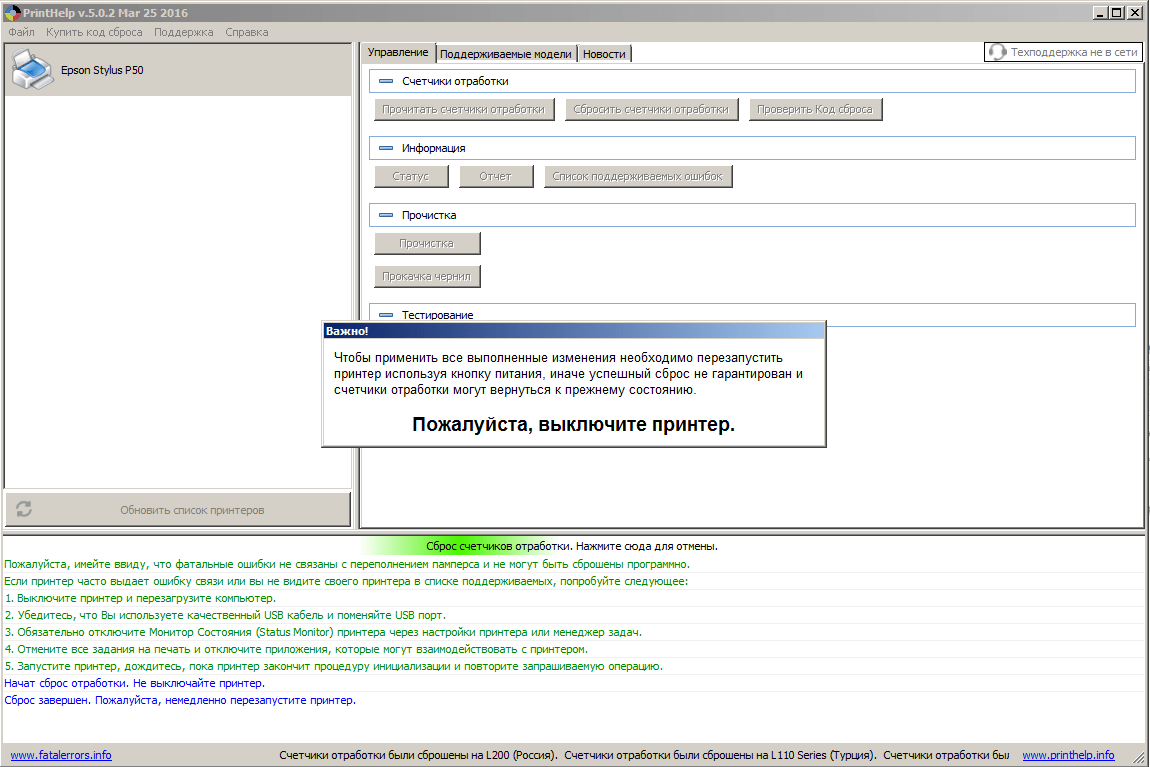
Task: Open the Файл menu
Action: [21, 32]
